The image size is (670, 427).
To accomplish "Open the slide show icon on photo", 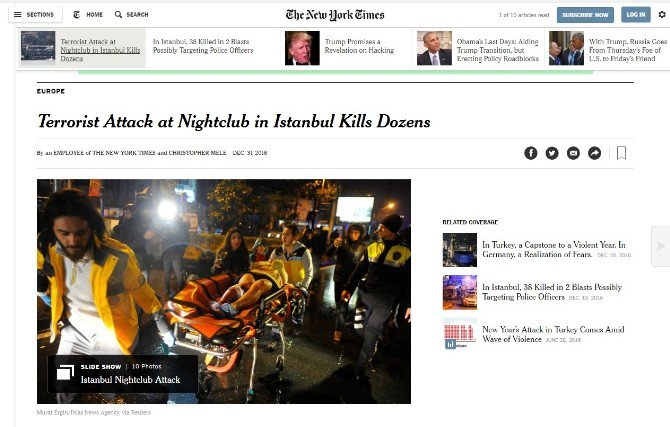I will 65,373.
